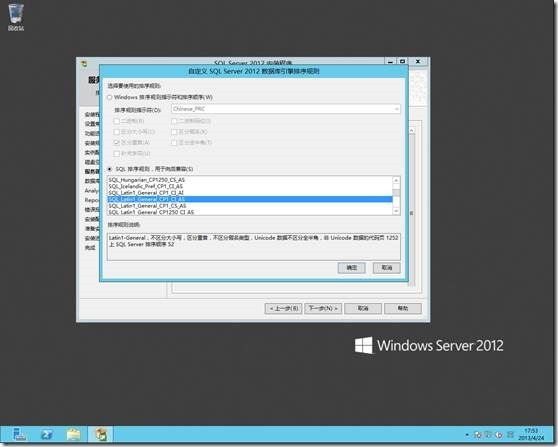
Task: Click the 帮助 help button
Action: point(403,308)
